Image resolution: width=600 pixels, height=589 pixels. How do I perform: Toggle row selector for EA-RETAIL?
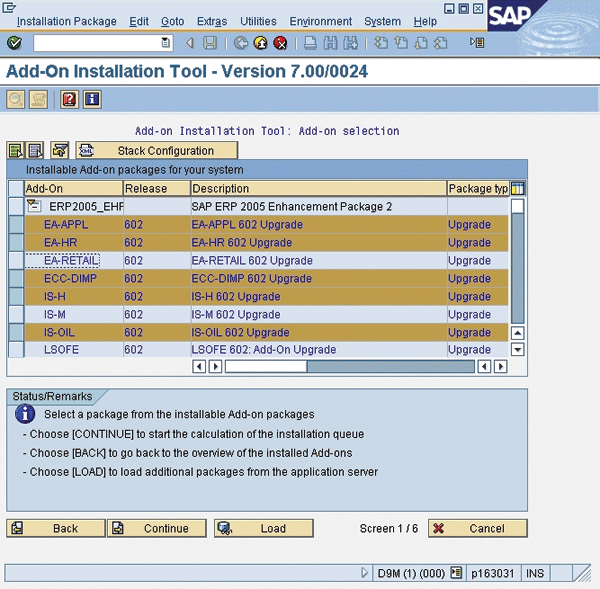[x=16, y=260]
